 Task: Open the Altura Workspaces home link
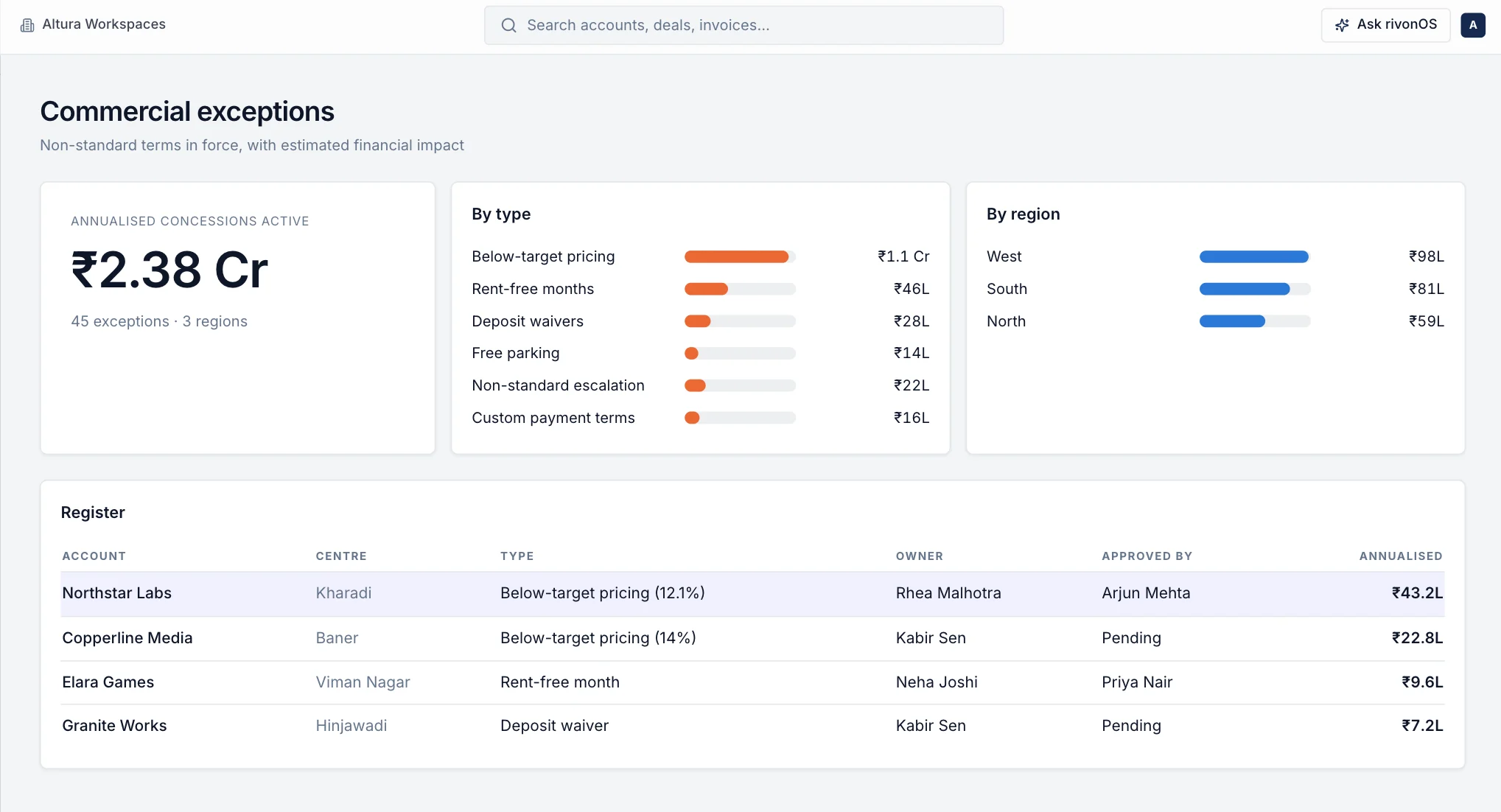(93, 24)
